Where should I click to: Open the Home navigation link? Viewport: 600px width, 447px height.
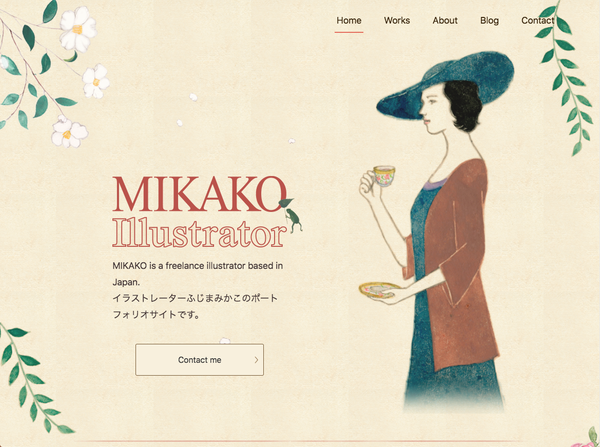coord(349,21)
